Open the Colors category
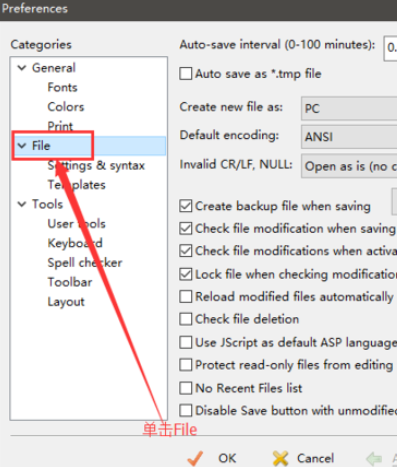The image size is (397, 467). pos(66,107)
